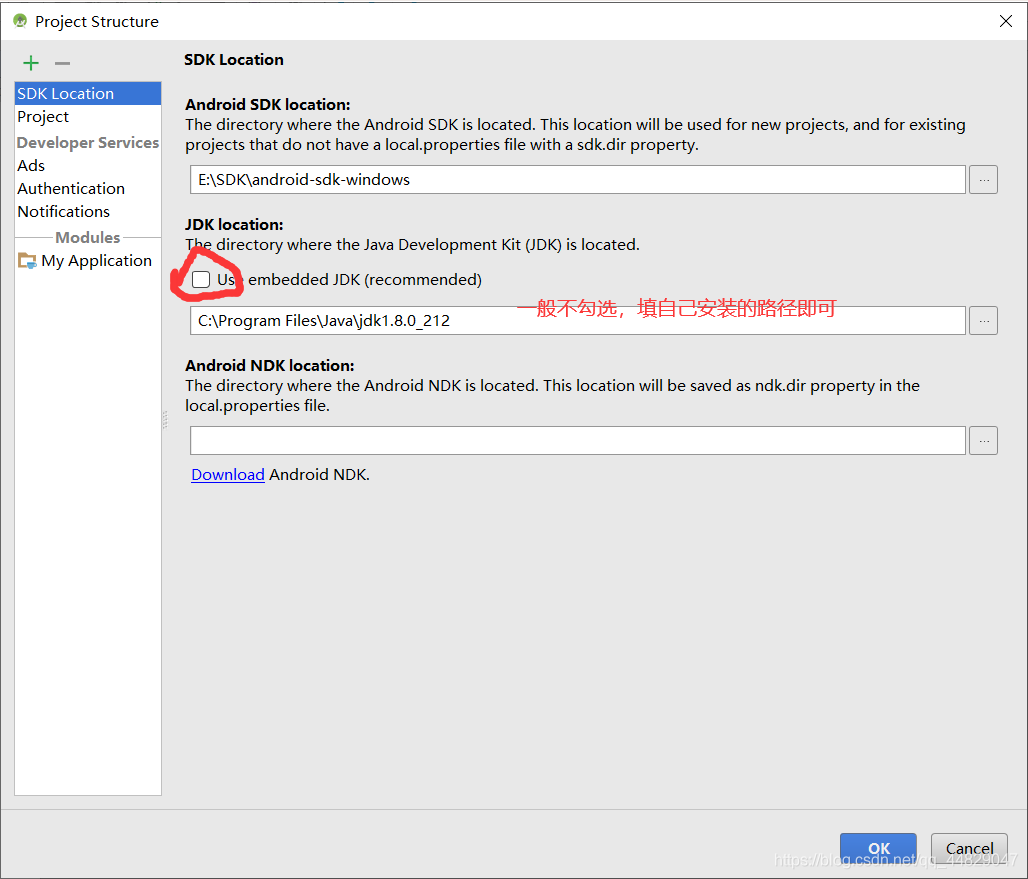
Task: Confirm with the OK button
Action: click(878, 848)
